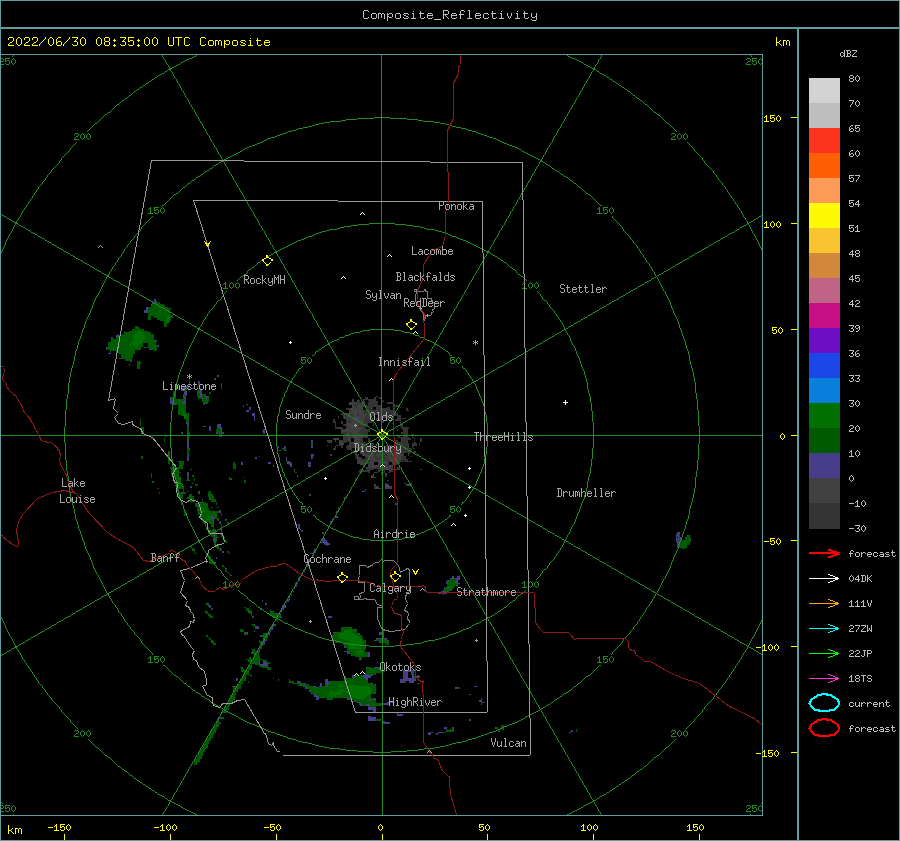The image size is (900, 841).
Task: Click the yellow diamond marker near RockyMH
Action: (x=267, y=261)
